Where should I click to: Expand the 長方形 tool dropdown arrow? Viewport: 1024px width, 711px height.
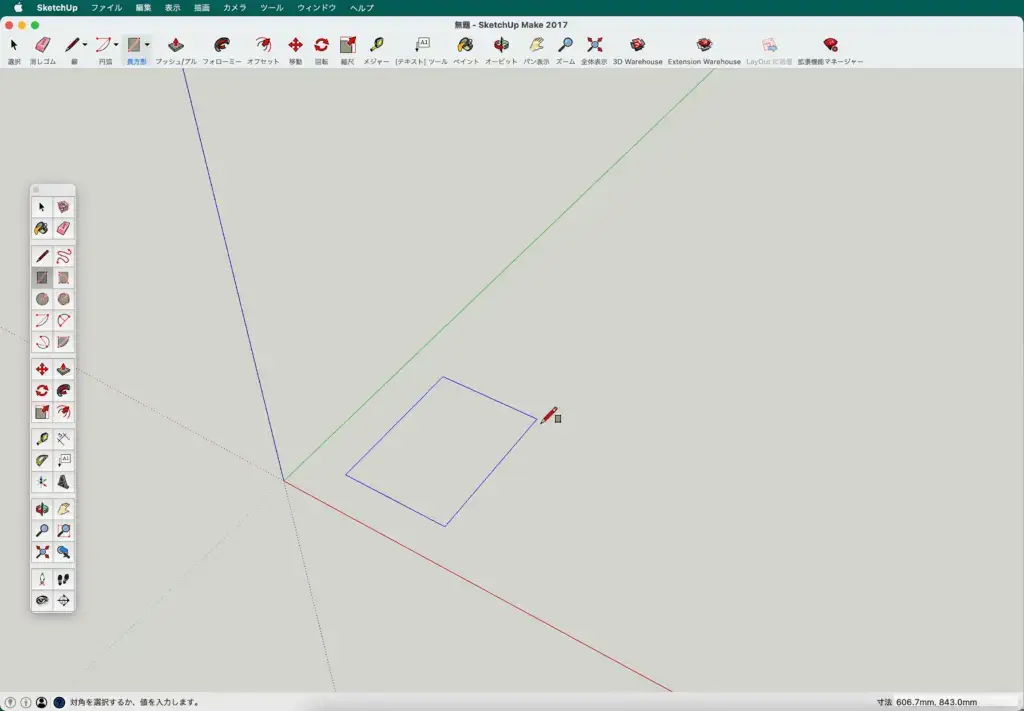coord(148,45)
